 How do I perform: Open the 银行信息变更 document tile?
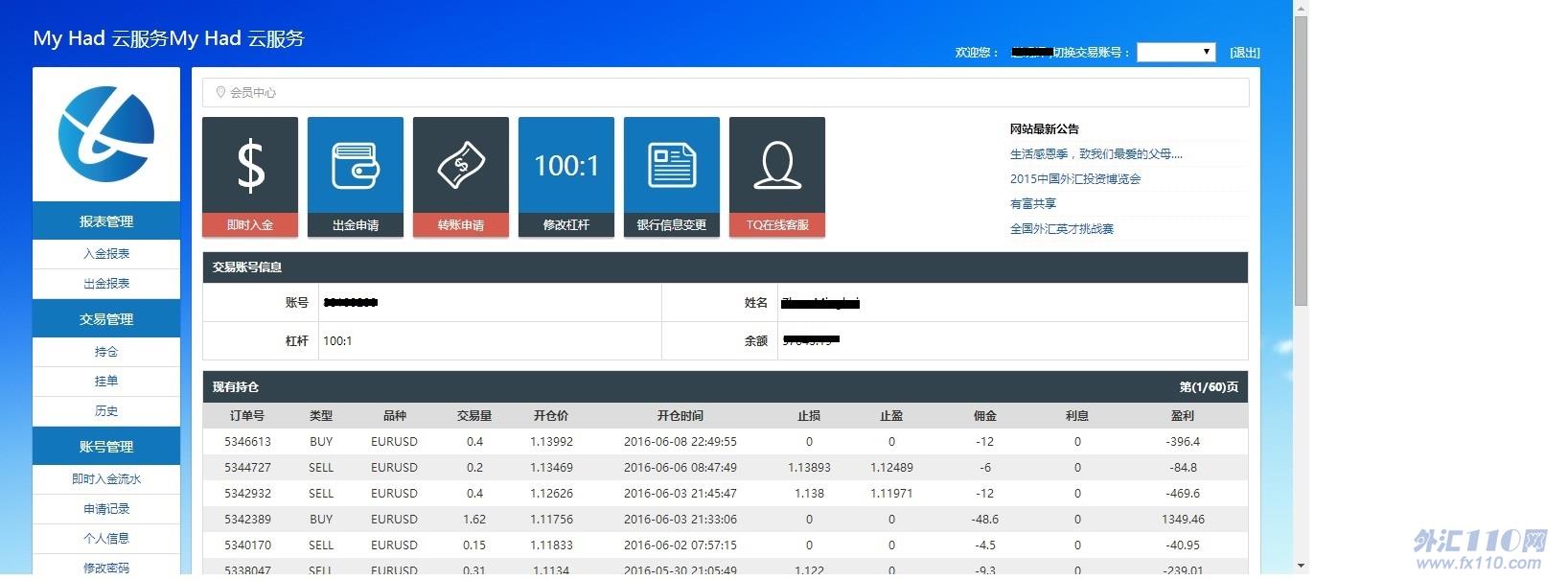pos(672,176)
